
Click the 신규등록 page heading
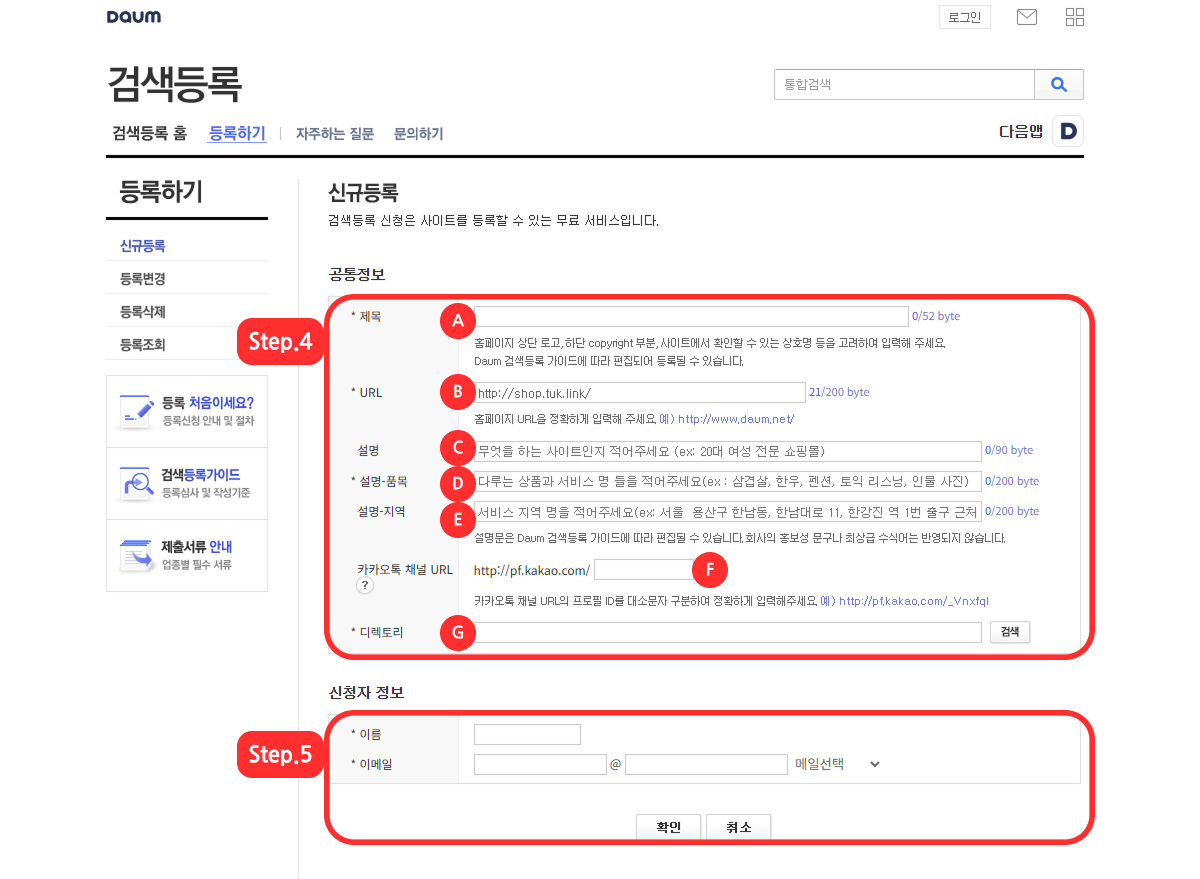point(363,192)
